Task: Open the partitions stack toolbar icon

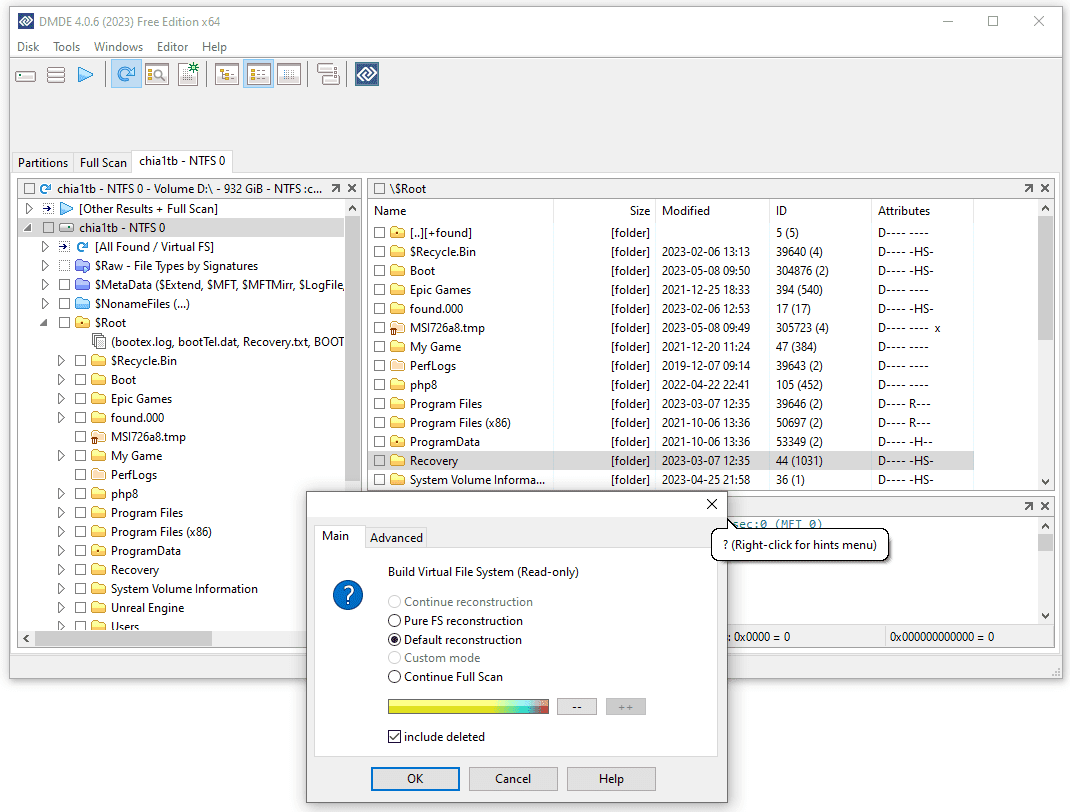Action: [x=56, y=74]
